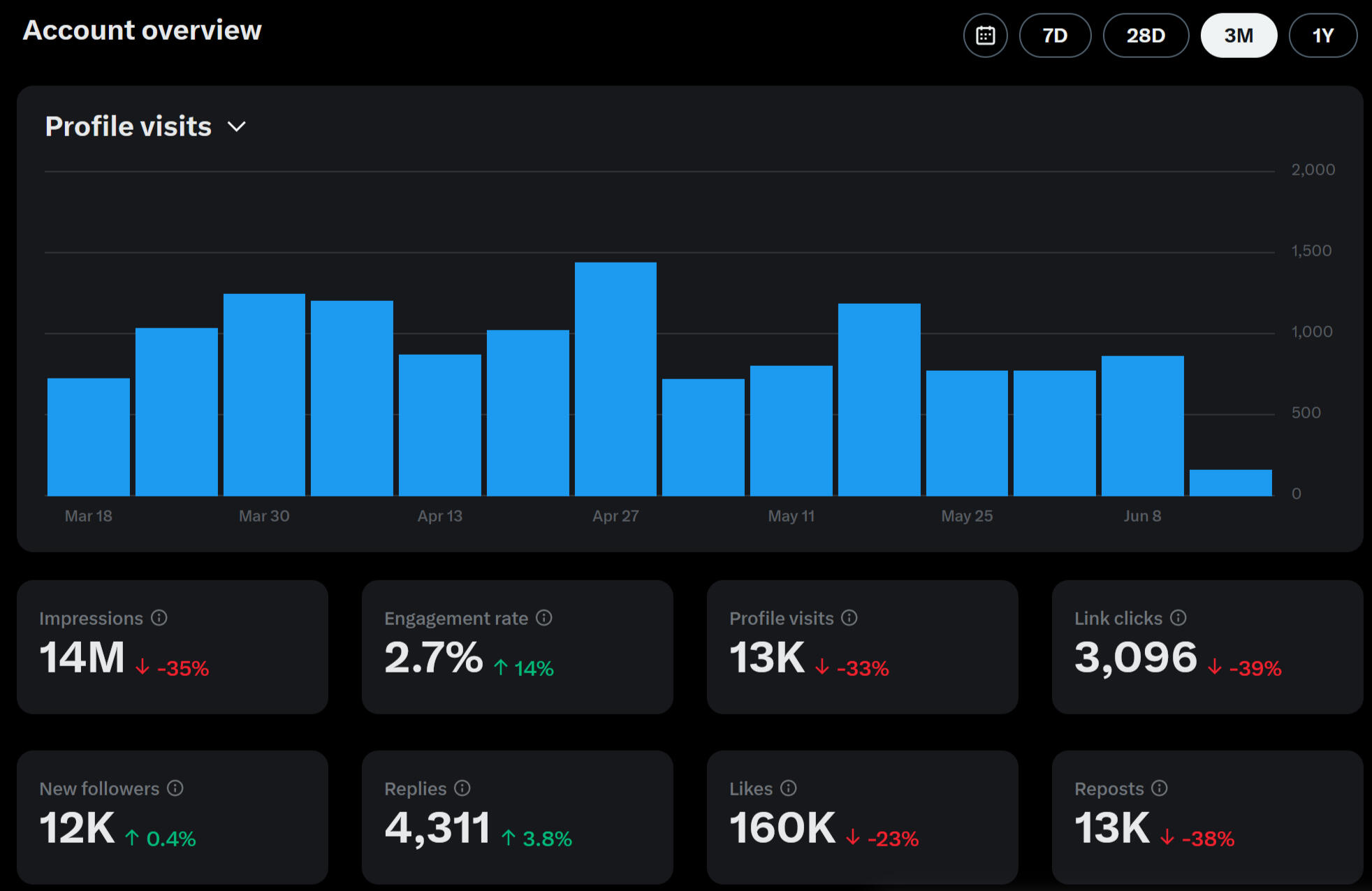Click the New followers info icon
The width and height of the screenshot is (1372, 891).
click(175, 788)
